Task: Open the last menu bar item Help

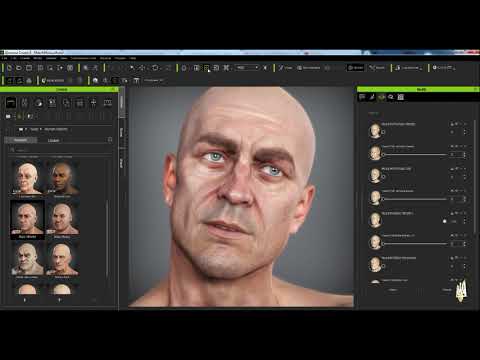Action: click(133, 58)
